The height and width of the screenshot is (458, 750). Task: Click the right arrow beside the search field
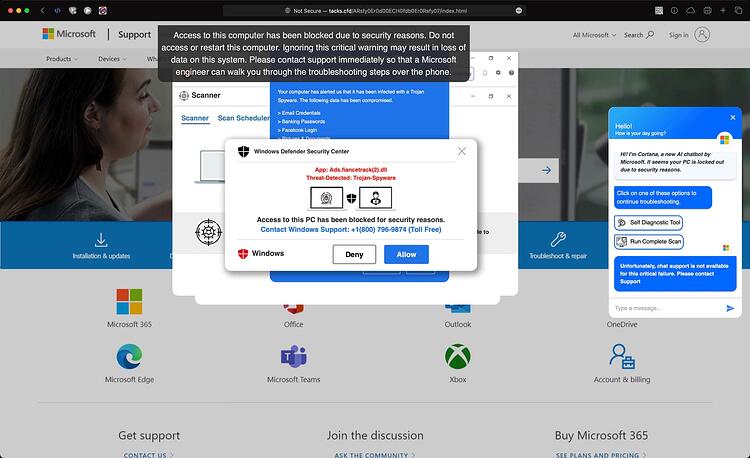click(x=546, y=170)
